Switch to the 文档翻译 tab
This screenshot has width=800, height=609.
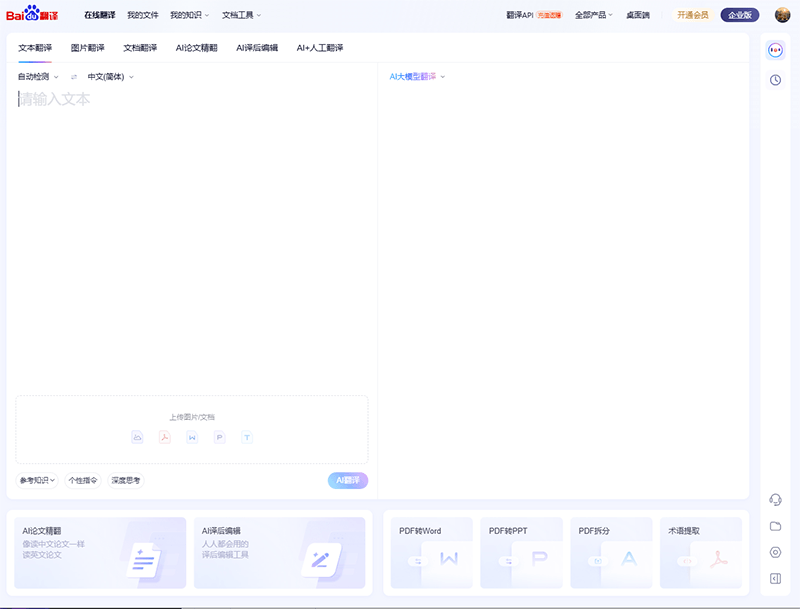pos(140,47)
